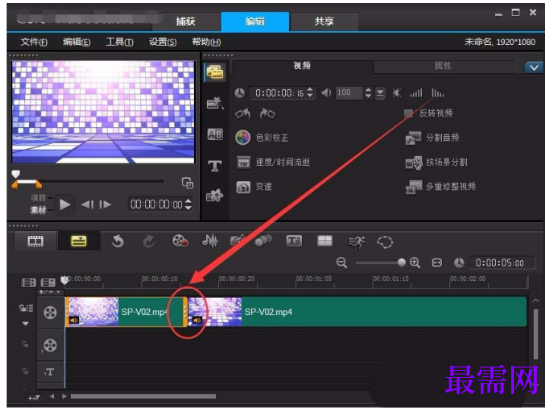This screenshot has height=411, width=557.
Task: Switch to the 捕获 step tab
Action: click(x=186, y=22)
